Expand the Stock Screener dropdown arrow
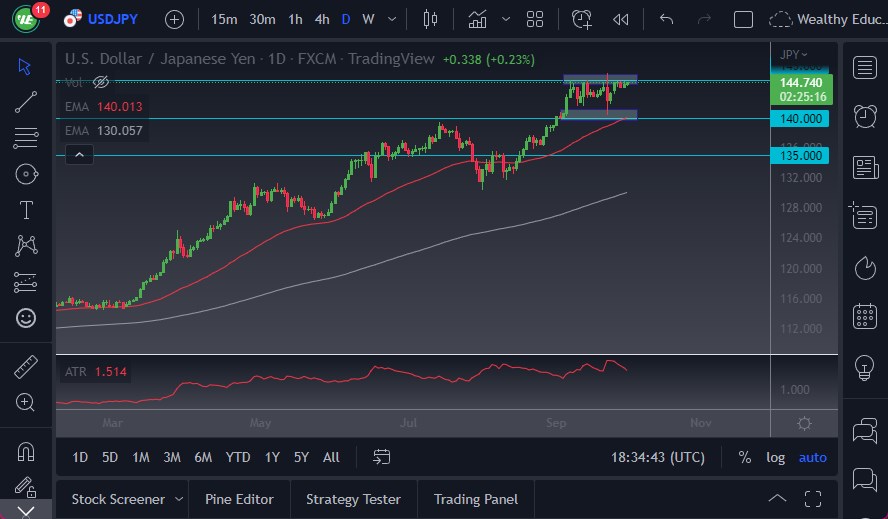The width and height of the screenshot is (888, 519). 179,498
